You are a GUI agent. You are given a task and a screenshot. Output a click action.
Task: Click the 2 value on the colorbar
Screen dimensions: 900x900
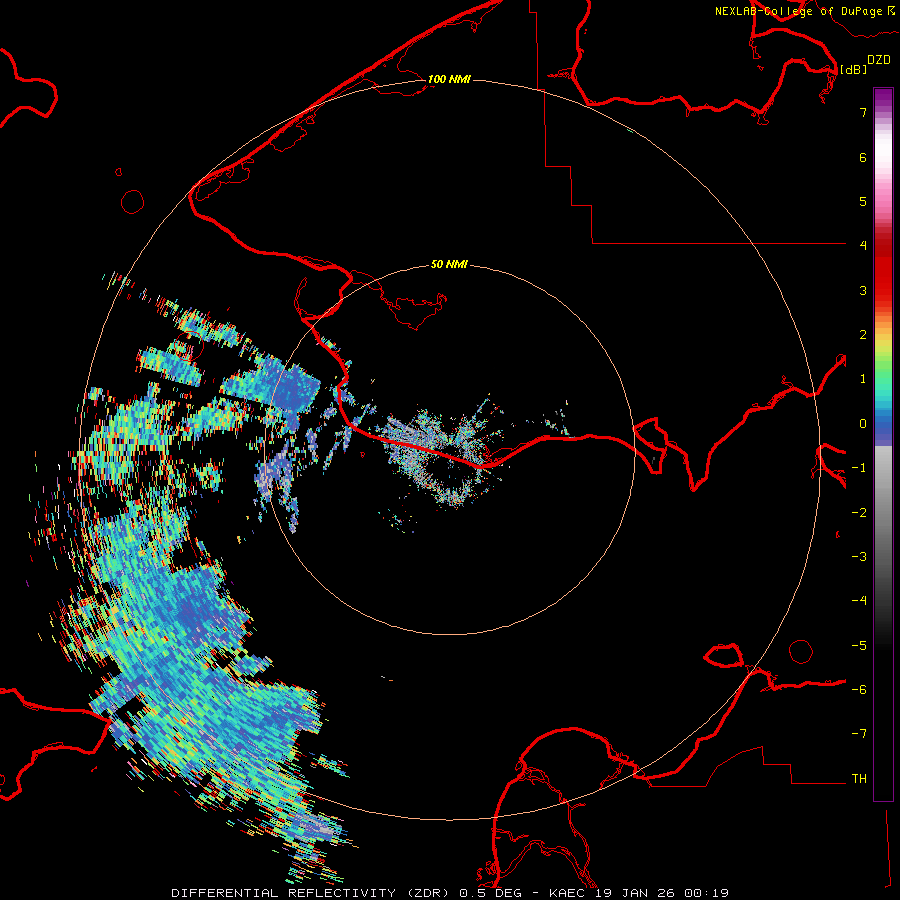pyautogui.click(x=863, y=335)
